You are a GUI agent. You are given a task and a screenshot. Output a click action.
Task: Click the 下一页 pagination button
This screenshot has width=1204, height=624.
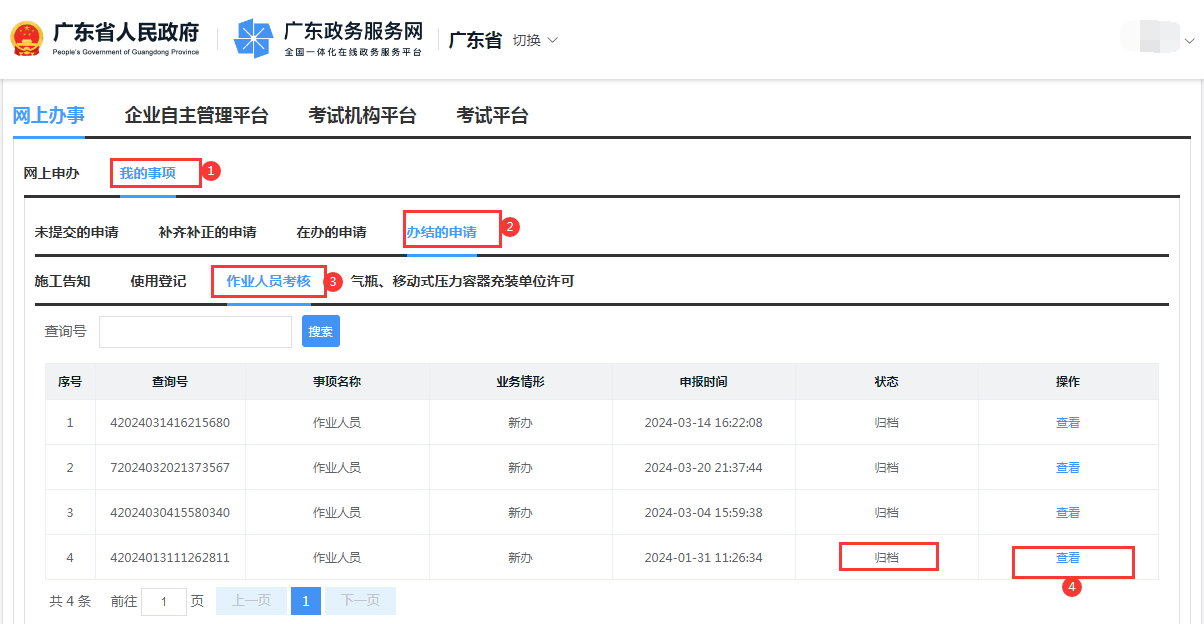360,601
